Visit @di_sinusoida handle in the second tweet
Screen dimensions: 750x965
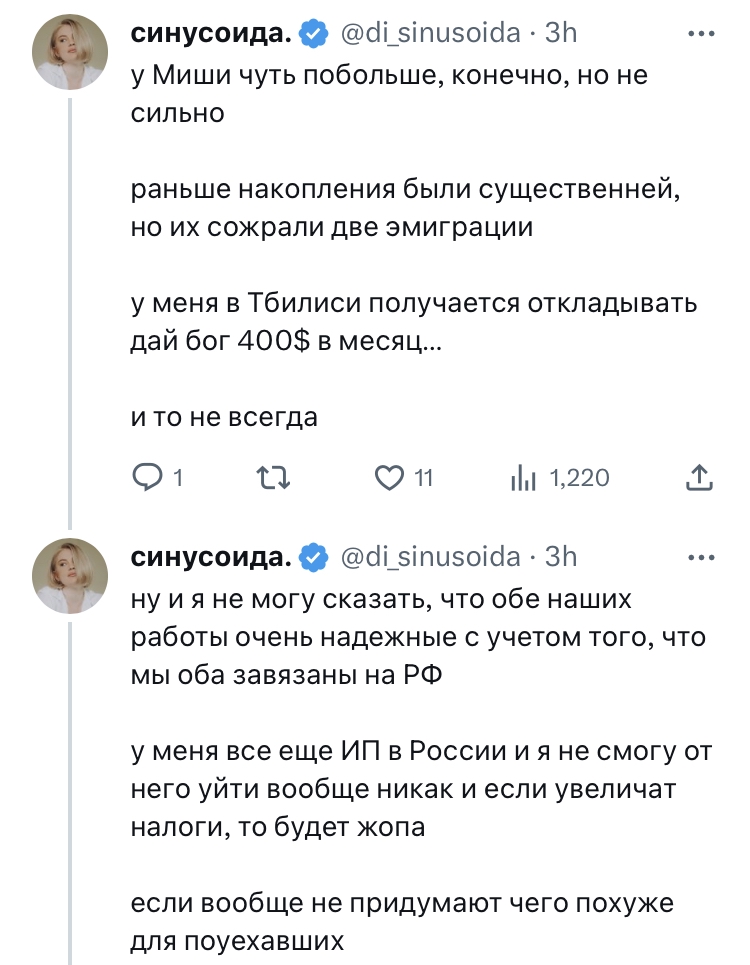(431, 557)
